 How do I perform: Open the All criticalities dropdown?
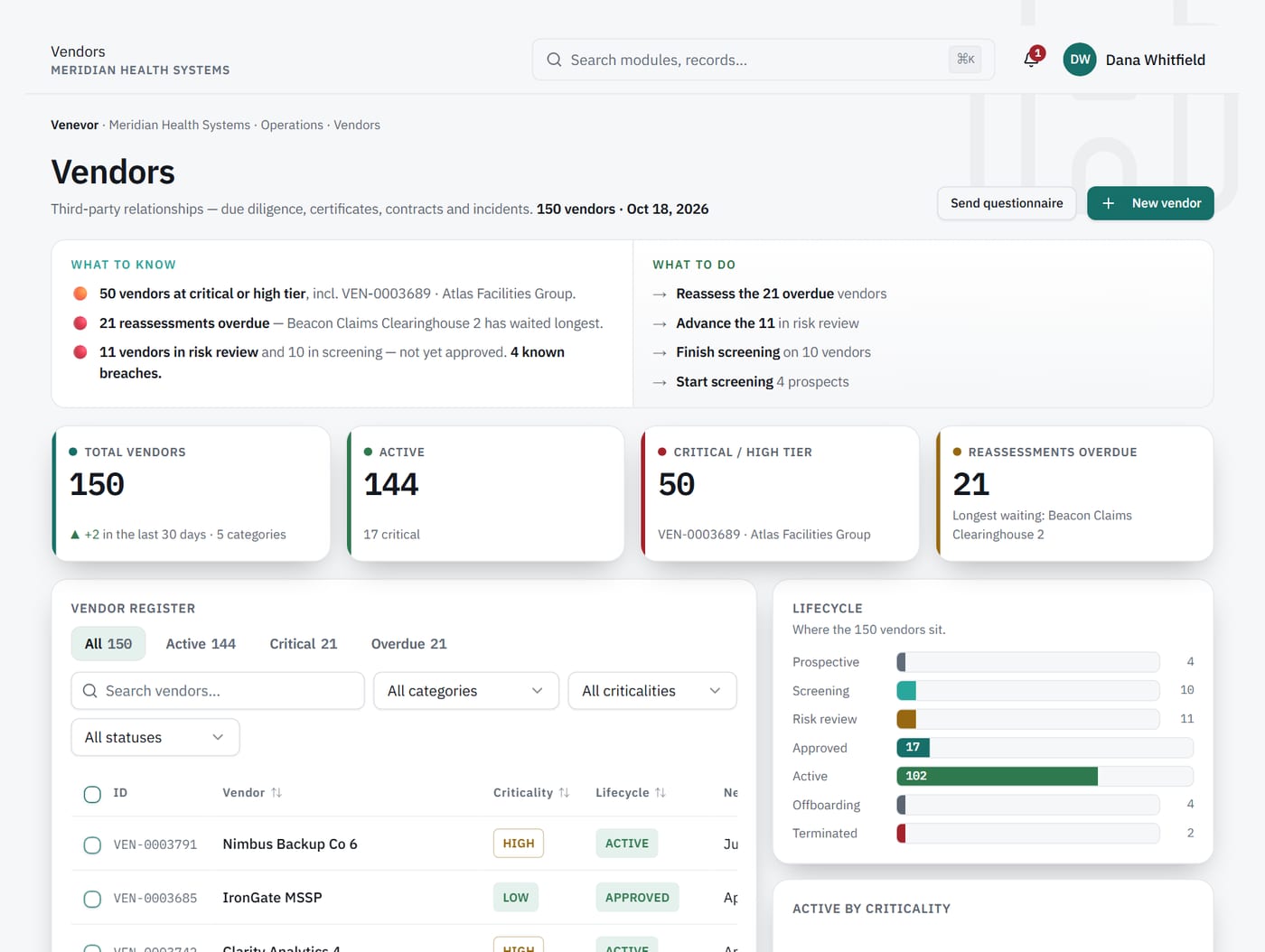[652, 691]
